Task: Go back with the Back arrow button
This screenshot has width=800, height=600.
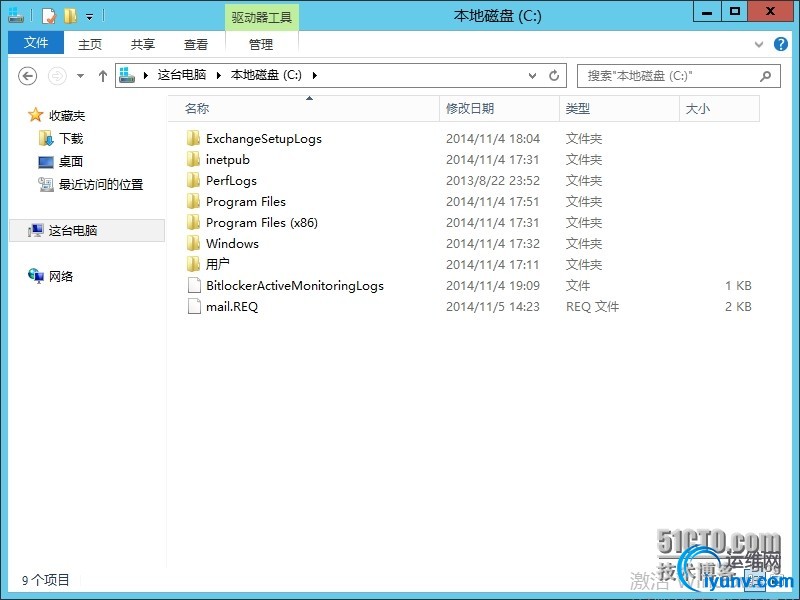Action: (28, 76)
